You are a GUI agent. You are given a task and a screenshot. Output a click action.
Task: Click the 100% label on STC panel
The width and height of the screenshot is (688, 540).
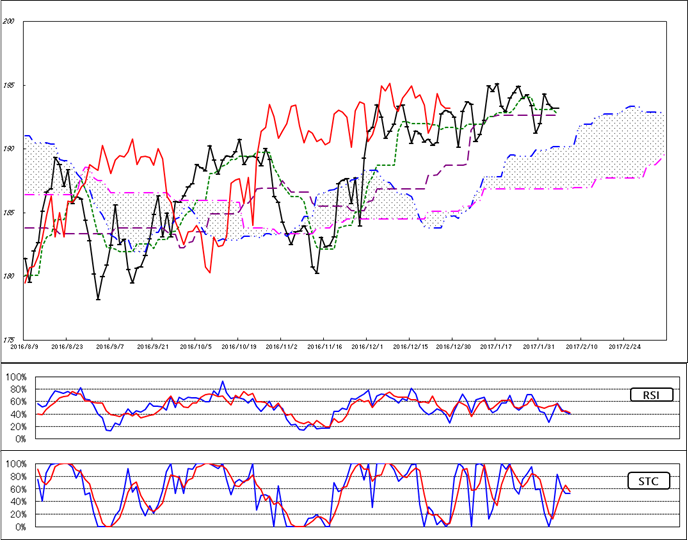coord(17,464)
